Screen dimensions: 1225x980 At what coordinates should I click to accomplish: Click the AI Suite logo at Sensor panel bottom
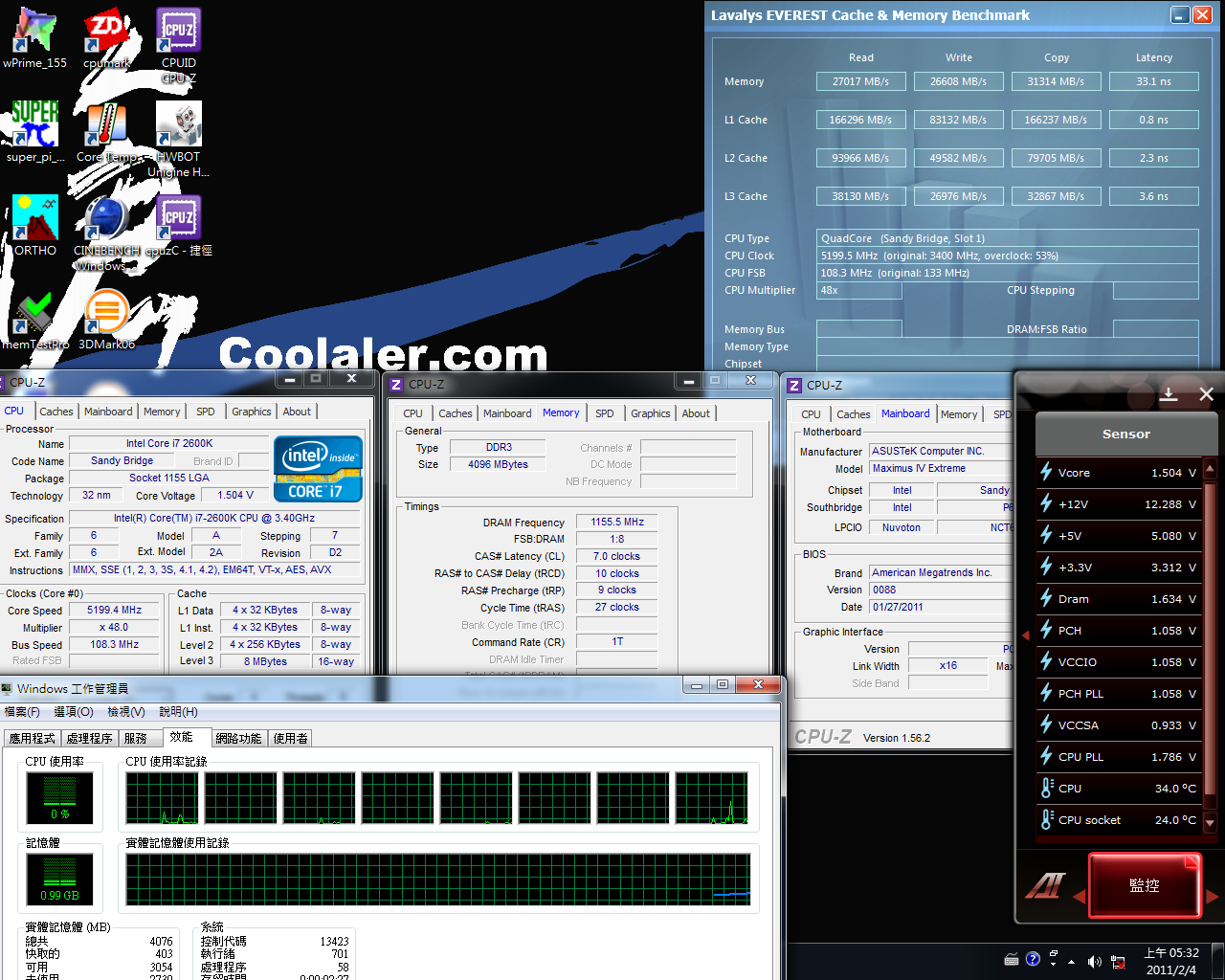click(x=1045, y=886)
